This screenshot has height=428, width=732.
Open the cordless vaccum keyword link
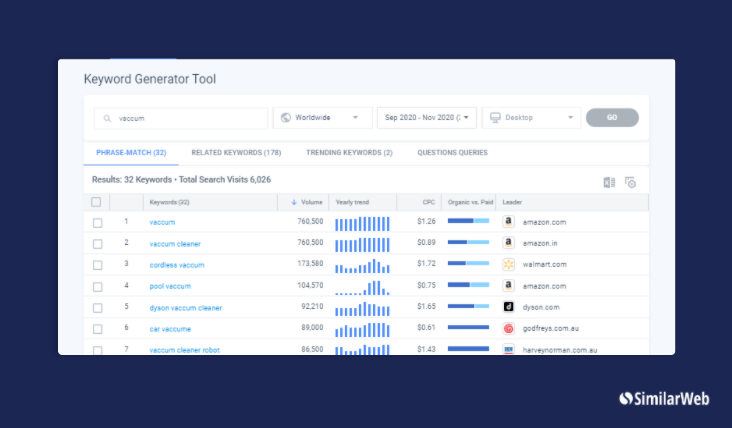point(177,265)
